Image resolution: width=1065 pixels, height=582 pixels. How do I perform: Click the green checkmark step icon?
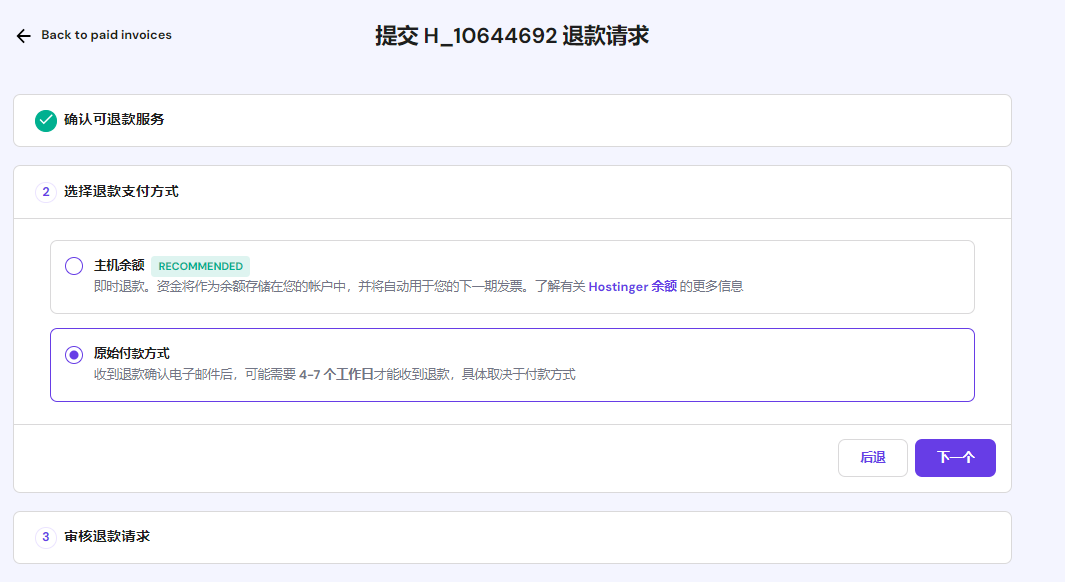click(x=46, y=120)
